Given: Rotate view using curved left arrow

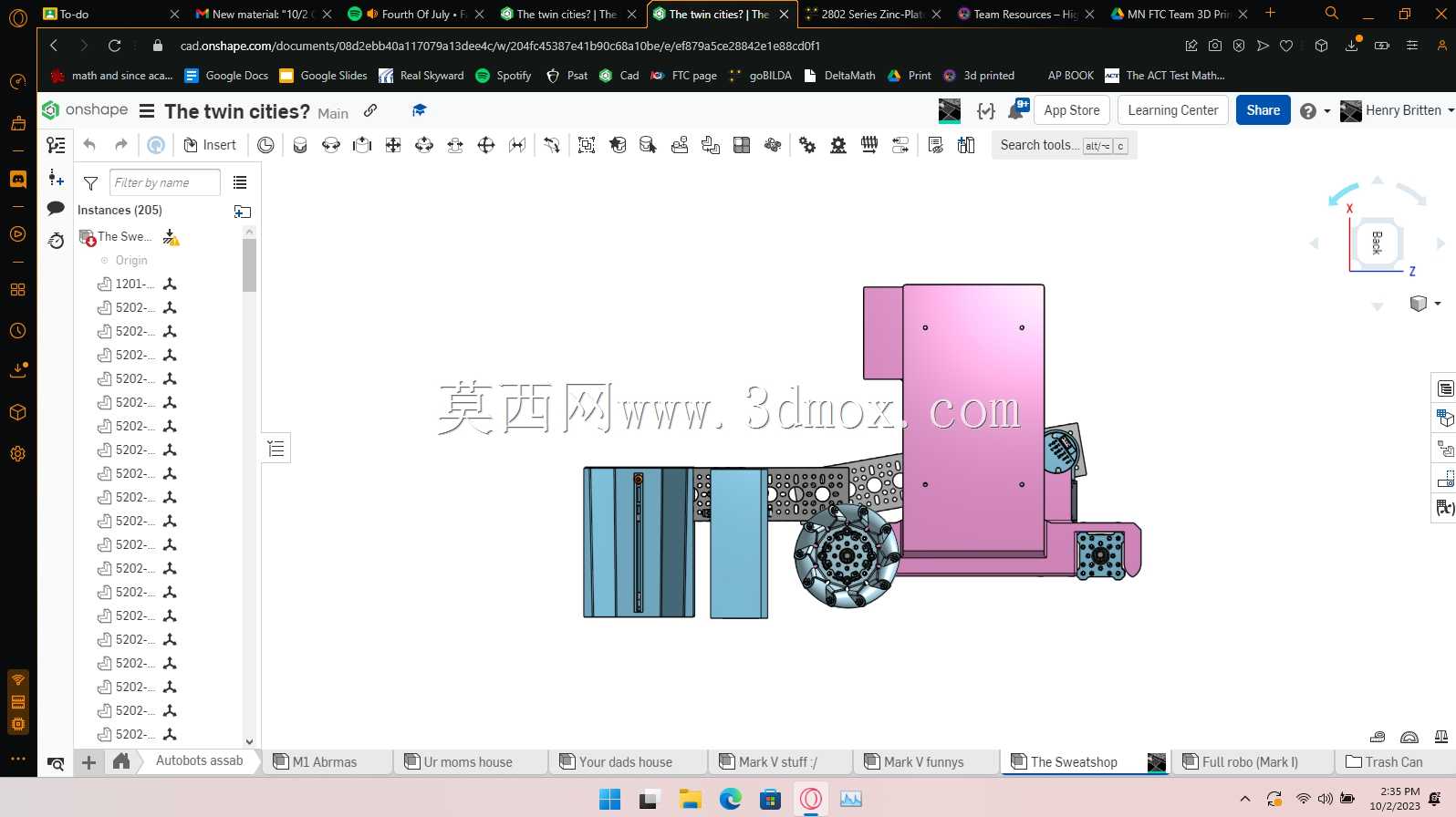Looking at the screenshot, I should (x=1343, y=195).
